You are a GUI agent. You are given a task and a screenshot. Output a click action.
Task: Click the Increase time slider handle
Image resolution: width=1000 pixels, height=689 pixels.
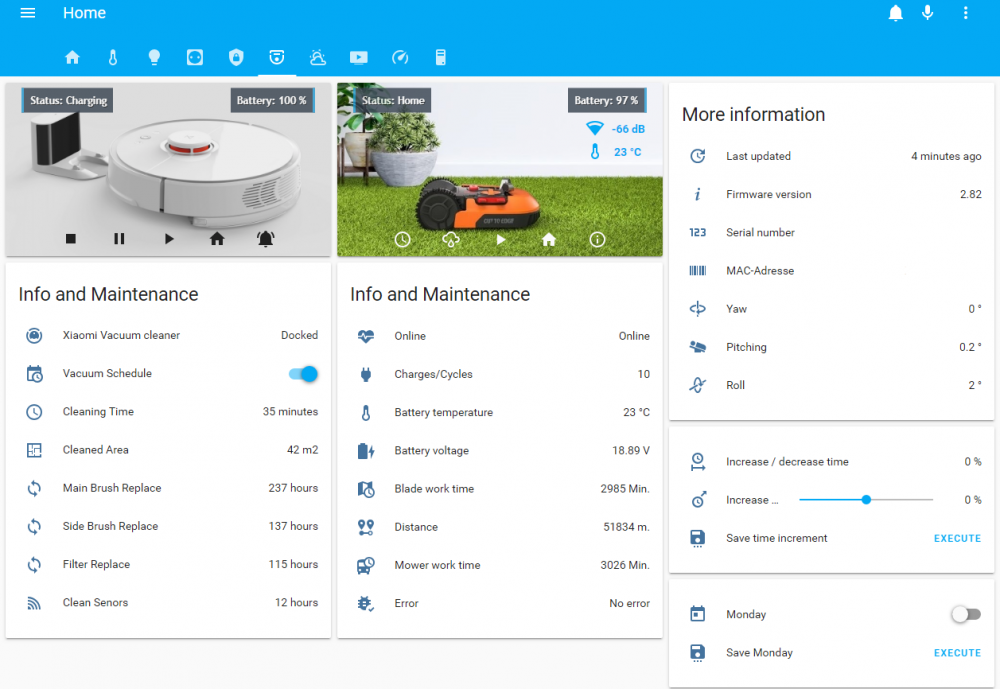point(866,500)
